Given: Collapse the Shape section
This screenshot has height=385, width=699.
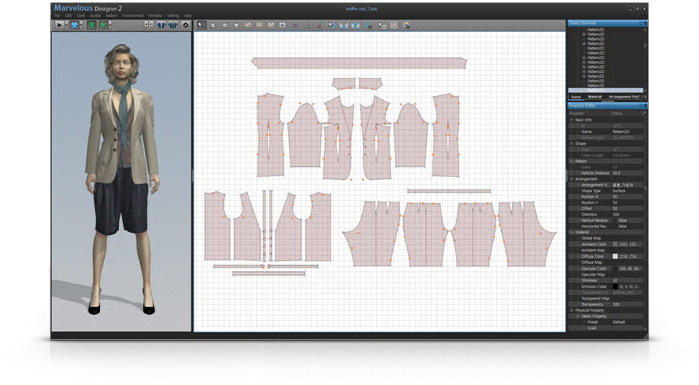Looking at the screenshot, I should click(x=572, y=143).
